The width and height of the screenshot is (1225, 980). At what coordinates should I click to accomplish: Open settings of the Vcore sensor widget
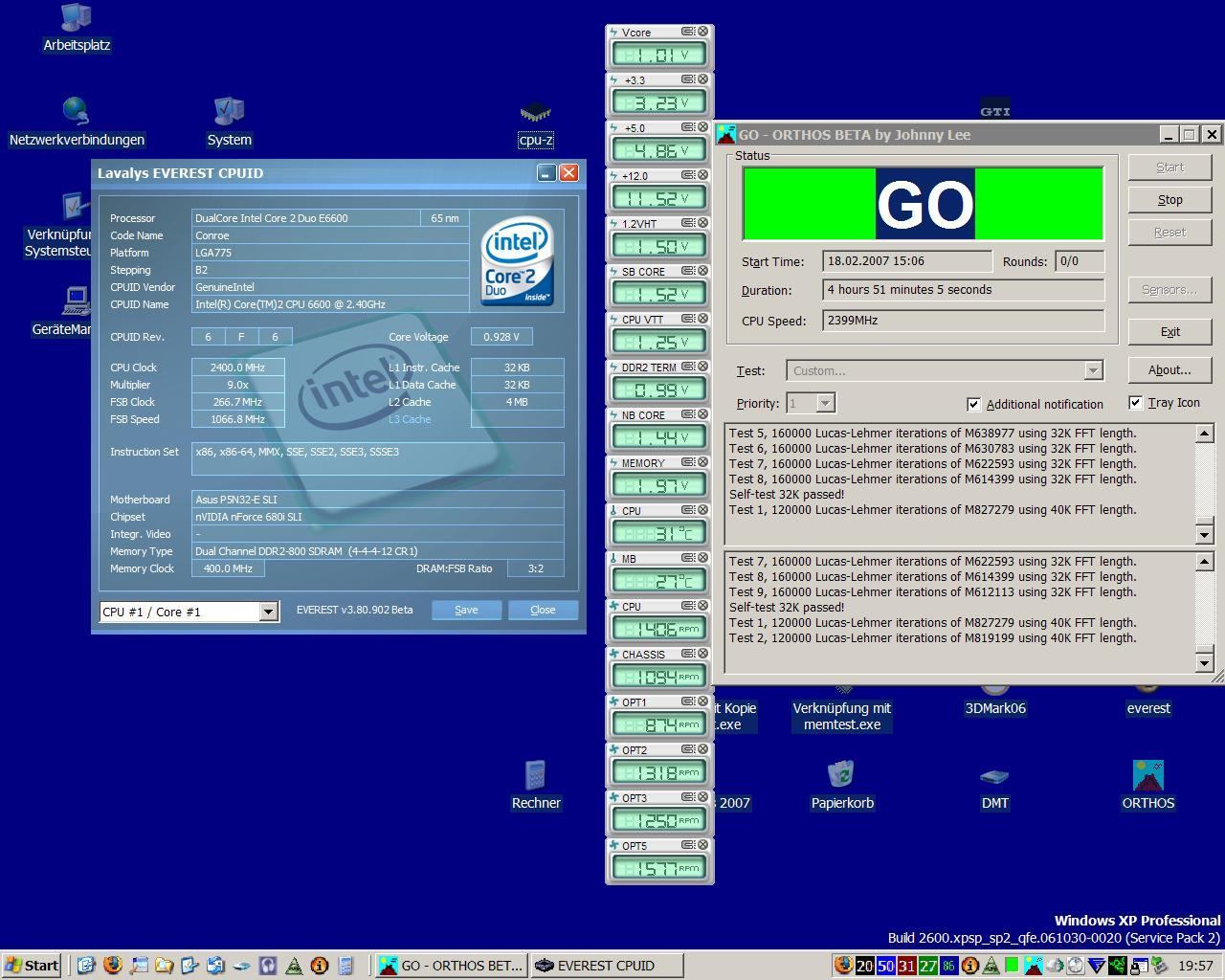pyautogui.click(x=689, y=32)
